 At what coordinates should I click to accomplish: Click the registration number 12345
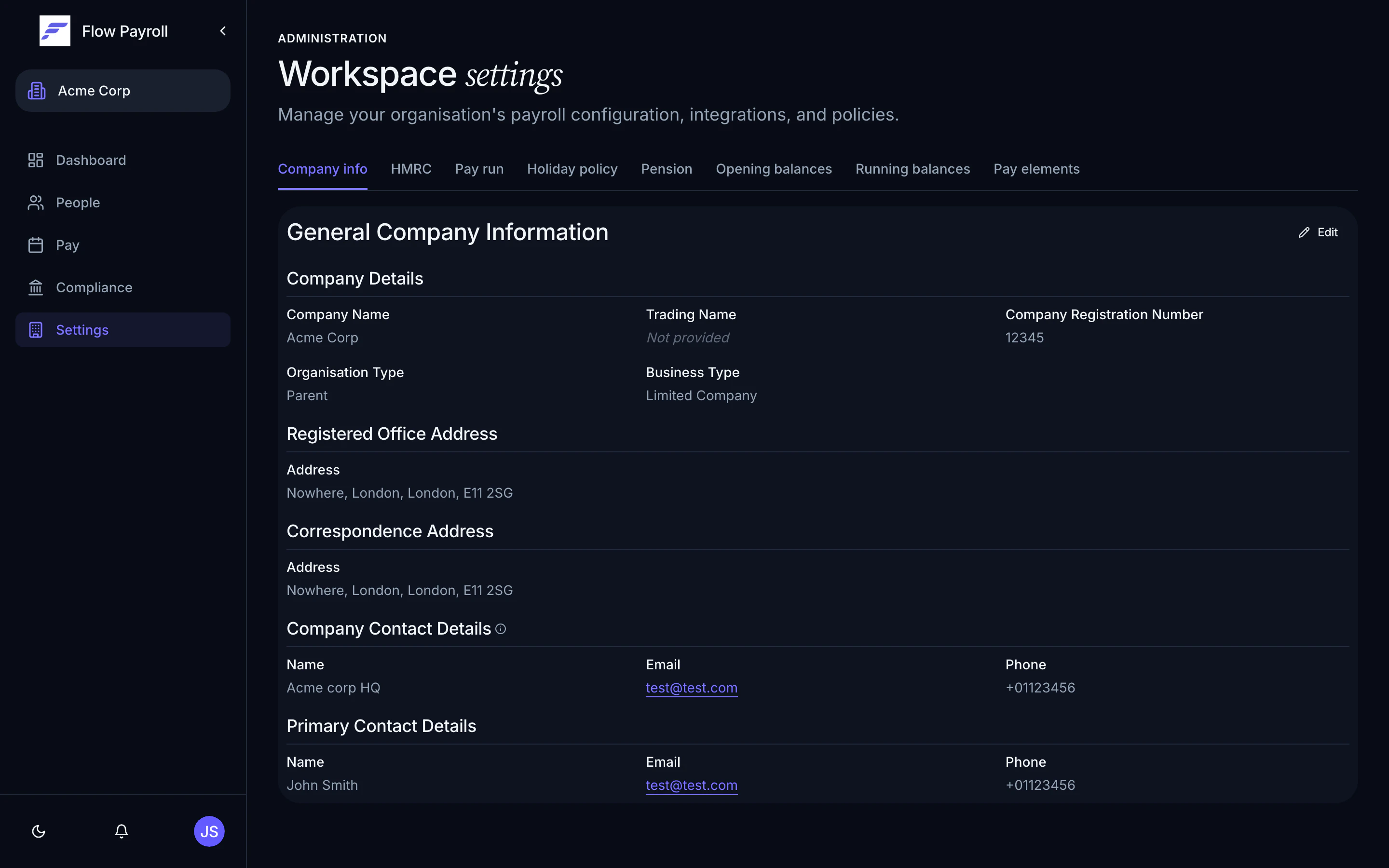point(1024,338)
